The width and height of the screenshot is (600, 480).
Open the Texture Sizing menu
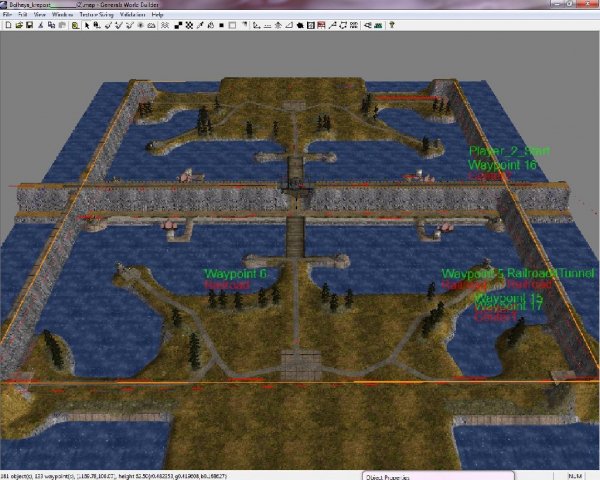tap(97, 15)
